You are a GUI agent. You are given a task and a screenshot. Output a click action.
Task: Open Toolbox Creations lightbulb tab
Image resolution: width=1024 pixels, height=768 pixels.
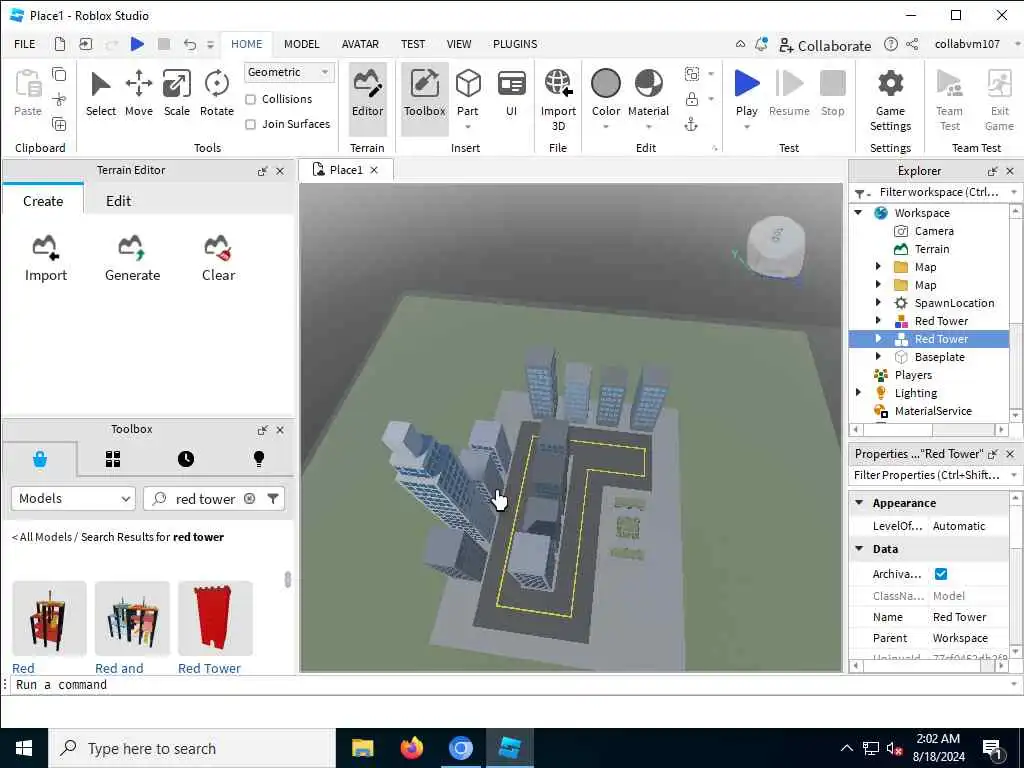click(259, 459)
